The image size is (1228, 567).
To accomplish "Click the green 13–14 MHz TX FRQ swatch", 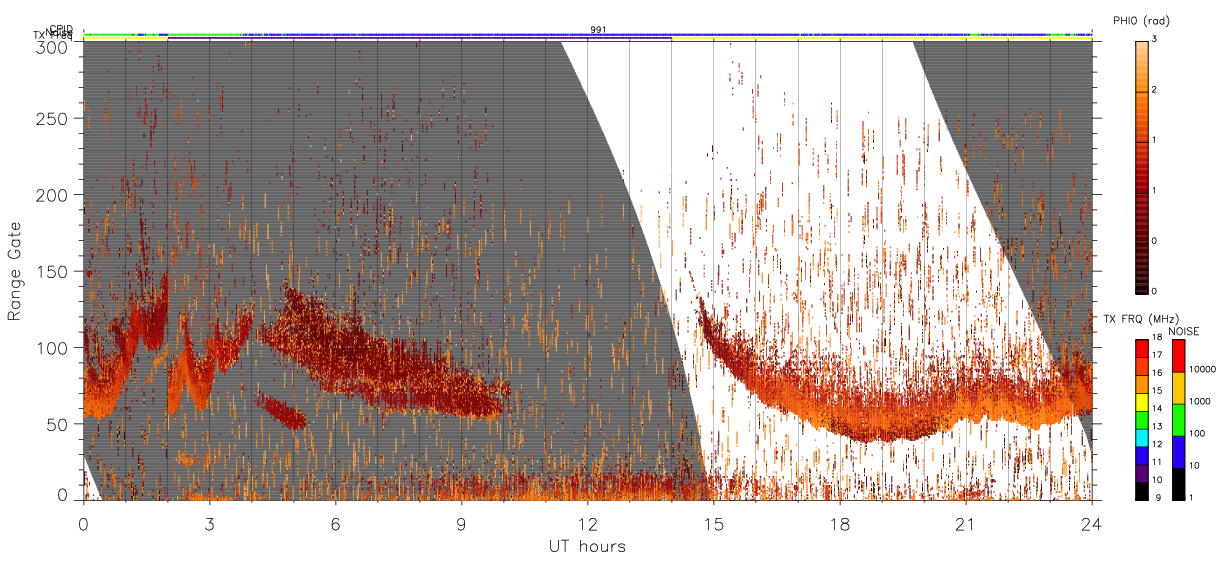I will pyautogui.click(x=1141, y=420).
